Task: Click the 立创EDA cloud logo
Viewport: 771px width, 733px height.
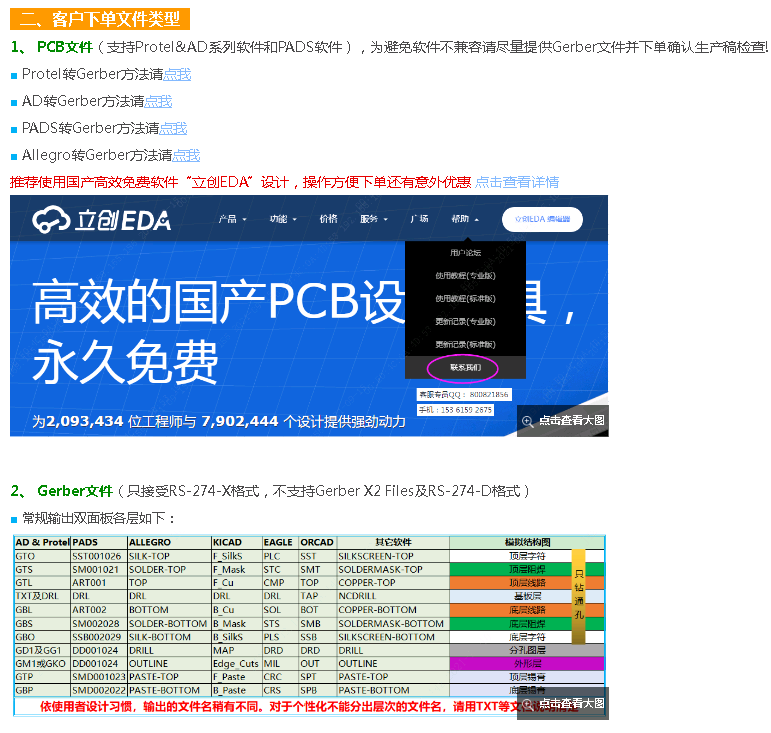Action: pyautogui.click(x=101, y=220)
